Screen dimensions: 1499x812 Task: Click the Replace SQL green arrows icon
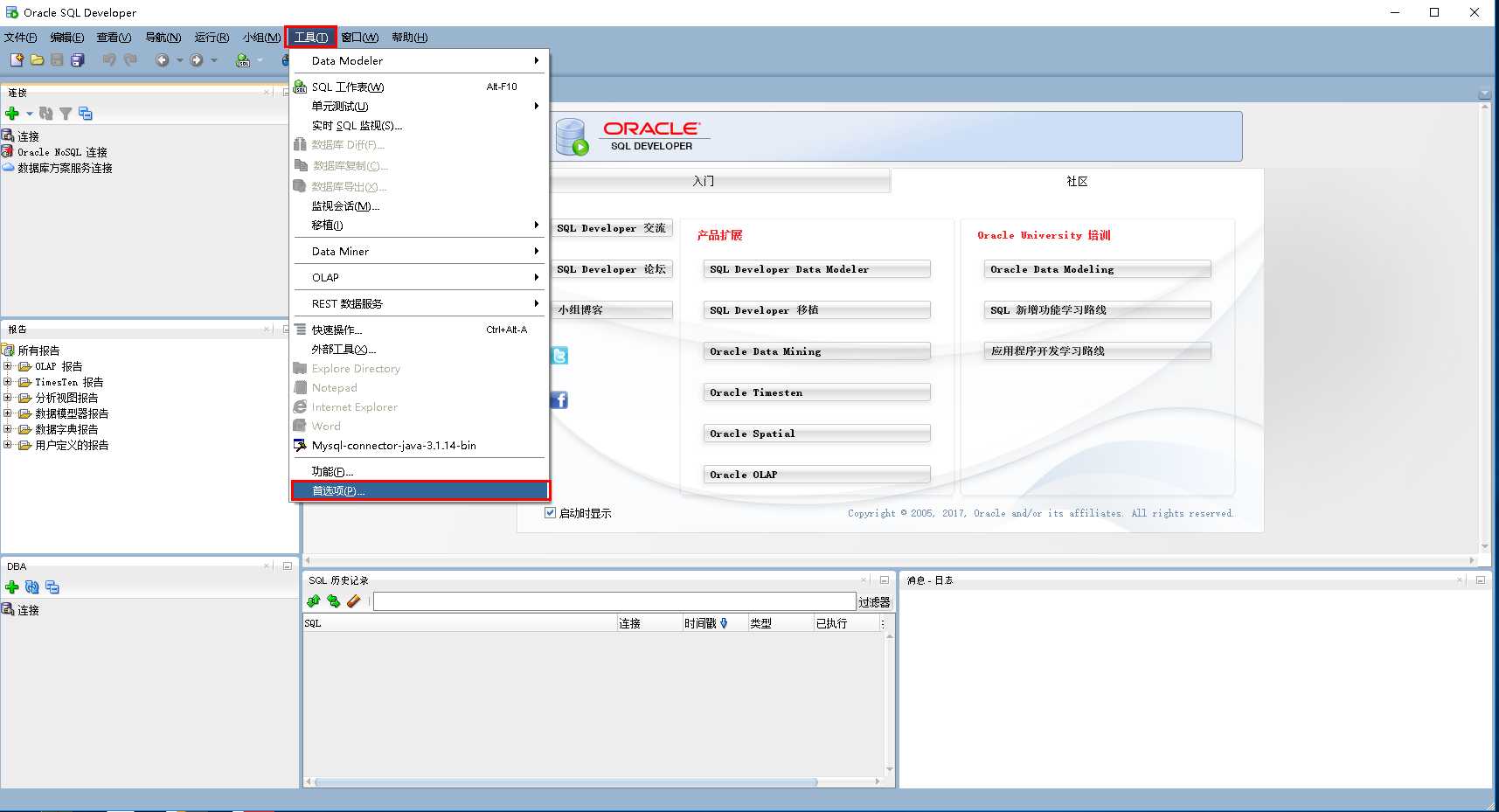tap(334, 601)
